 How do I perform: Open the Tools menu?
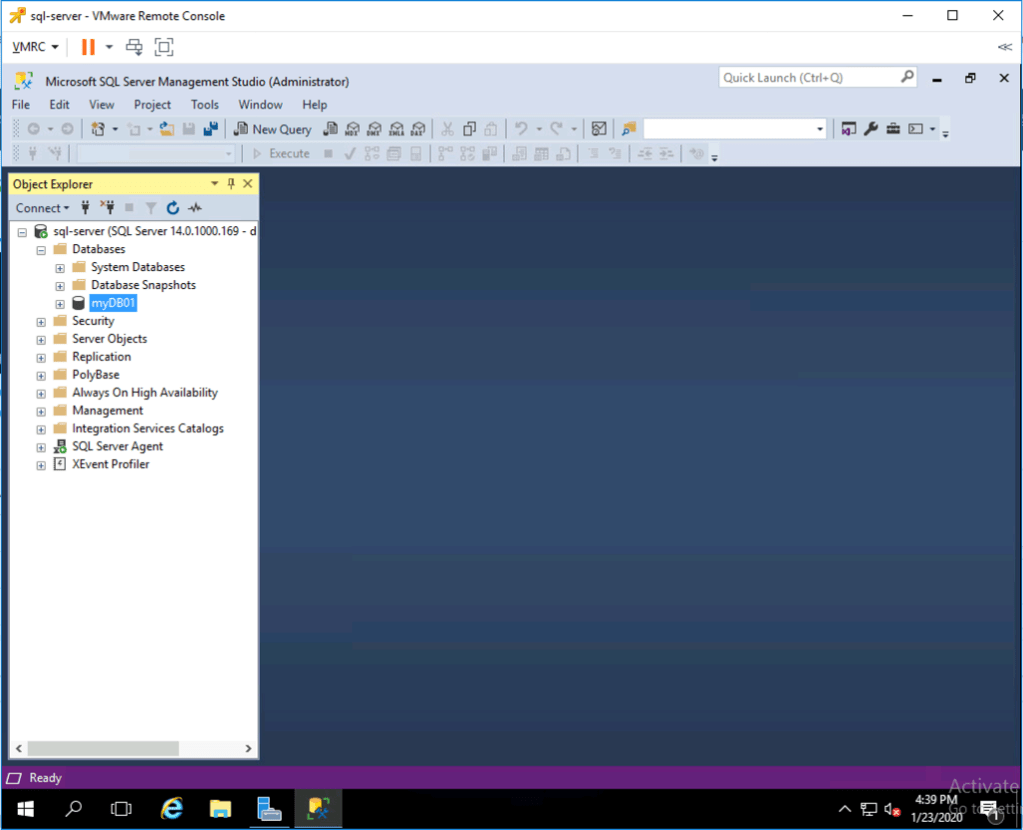[x=204, y=104]
